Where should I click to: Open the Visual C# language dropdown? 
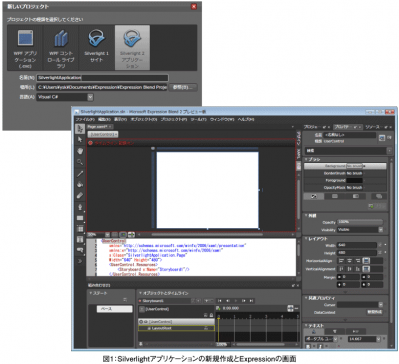pos(65,97)
